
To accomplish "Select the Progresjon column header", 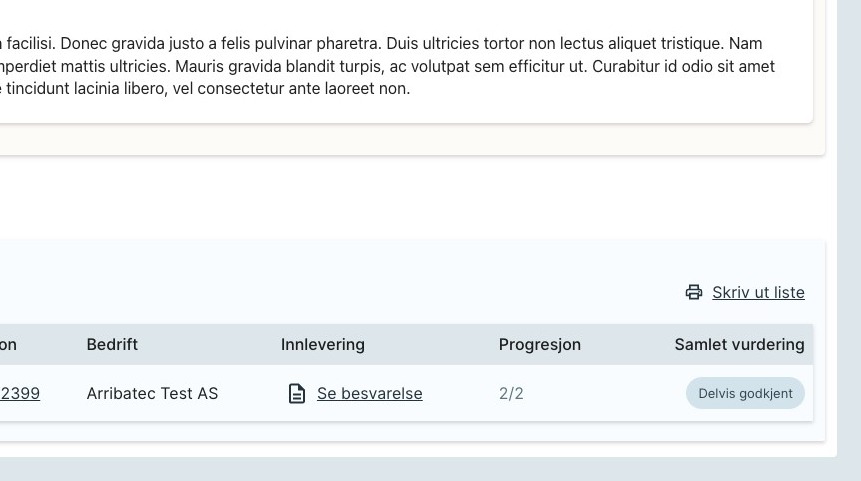I will coord(539,344).
